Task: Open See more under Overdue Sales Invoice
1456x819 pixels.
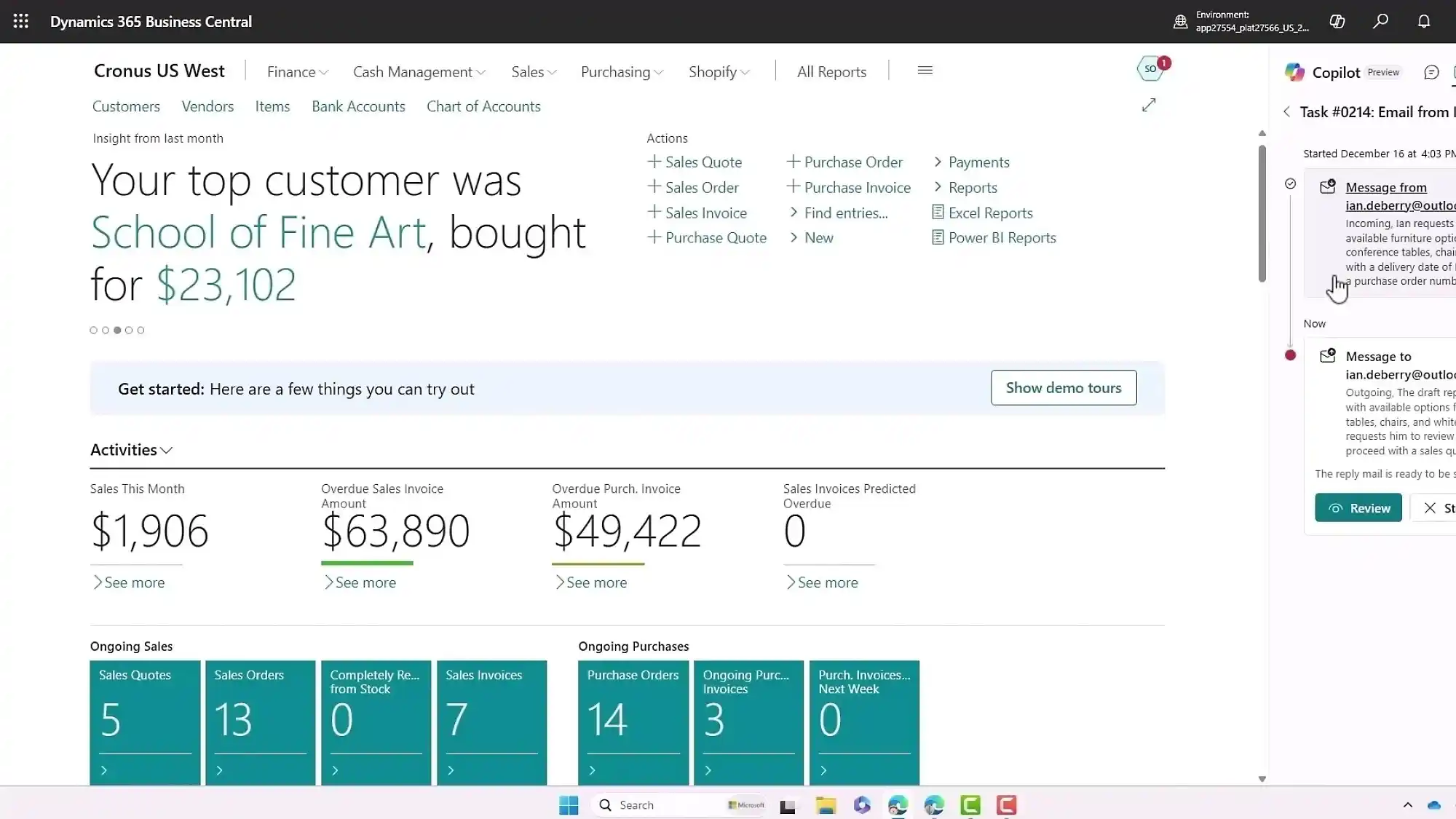Action: tap(360, 582)
